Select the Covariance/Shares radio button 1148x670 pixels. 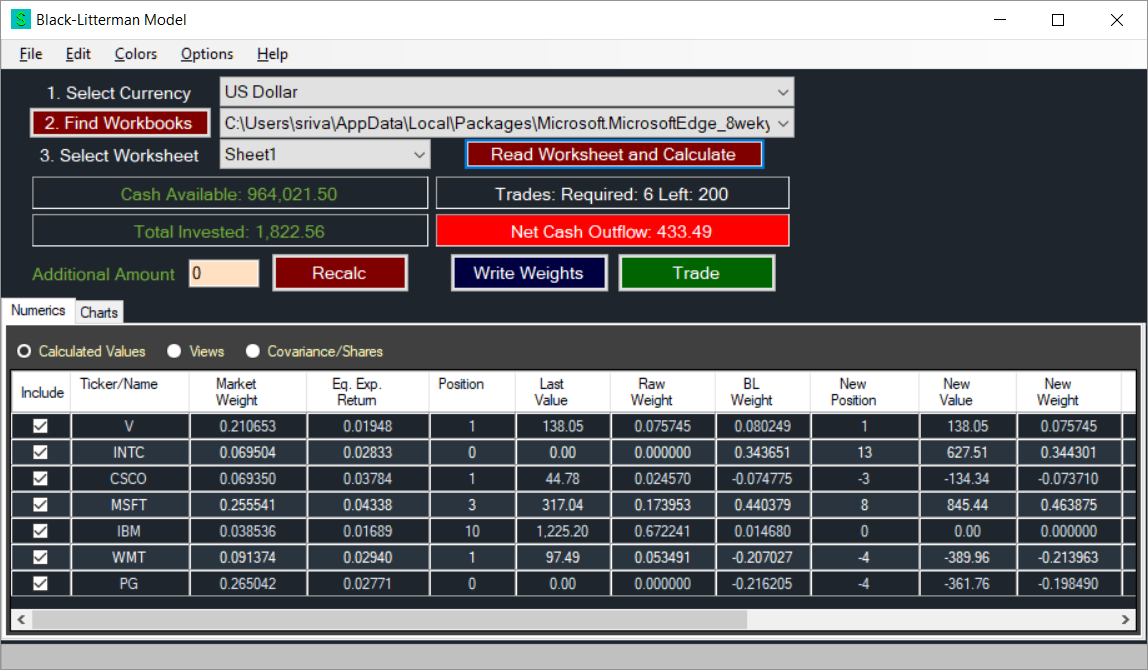coord(253,351)
